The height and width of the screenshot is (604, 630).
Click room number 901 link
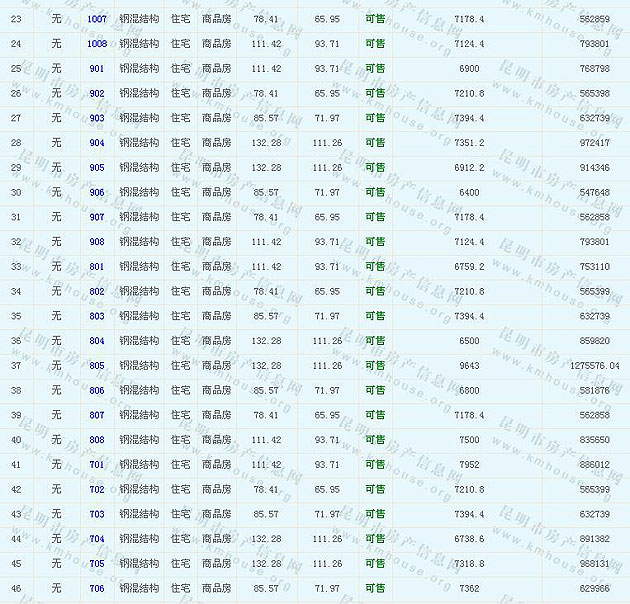point(97,68)
